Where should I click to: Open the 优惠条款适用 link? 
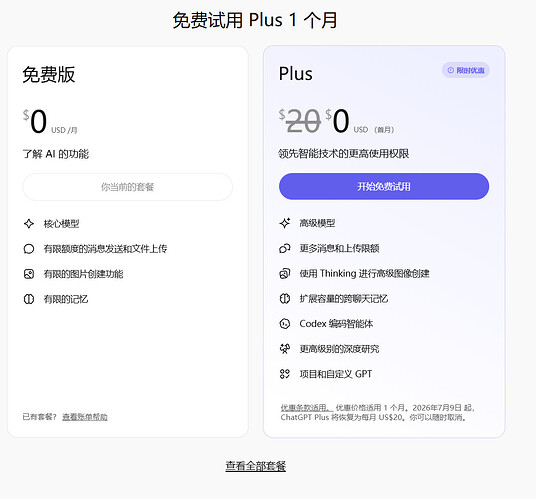(x=306, y=408)
